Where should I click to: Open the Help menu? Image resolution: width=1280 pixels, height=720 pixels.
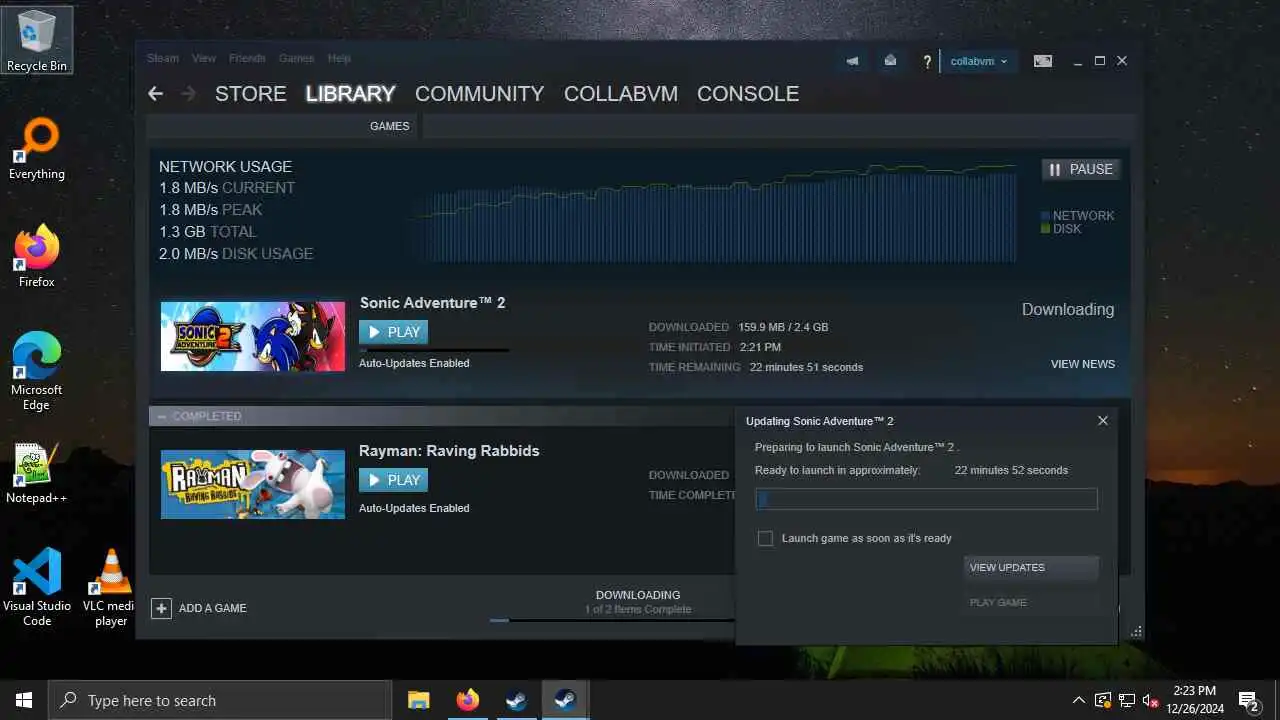tap(339, 58)
